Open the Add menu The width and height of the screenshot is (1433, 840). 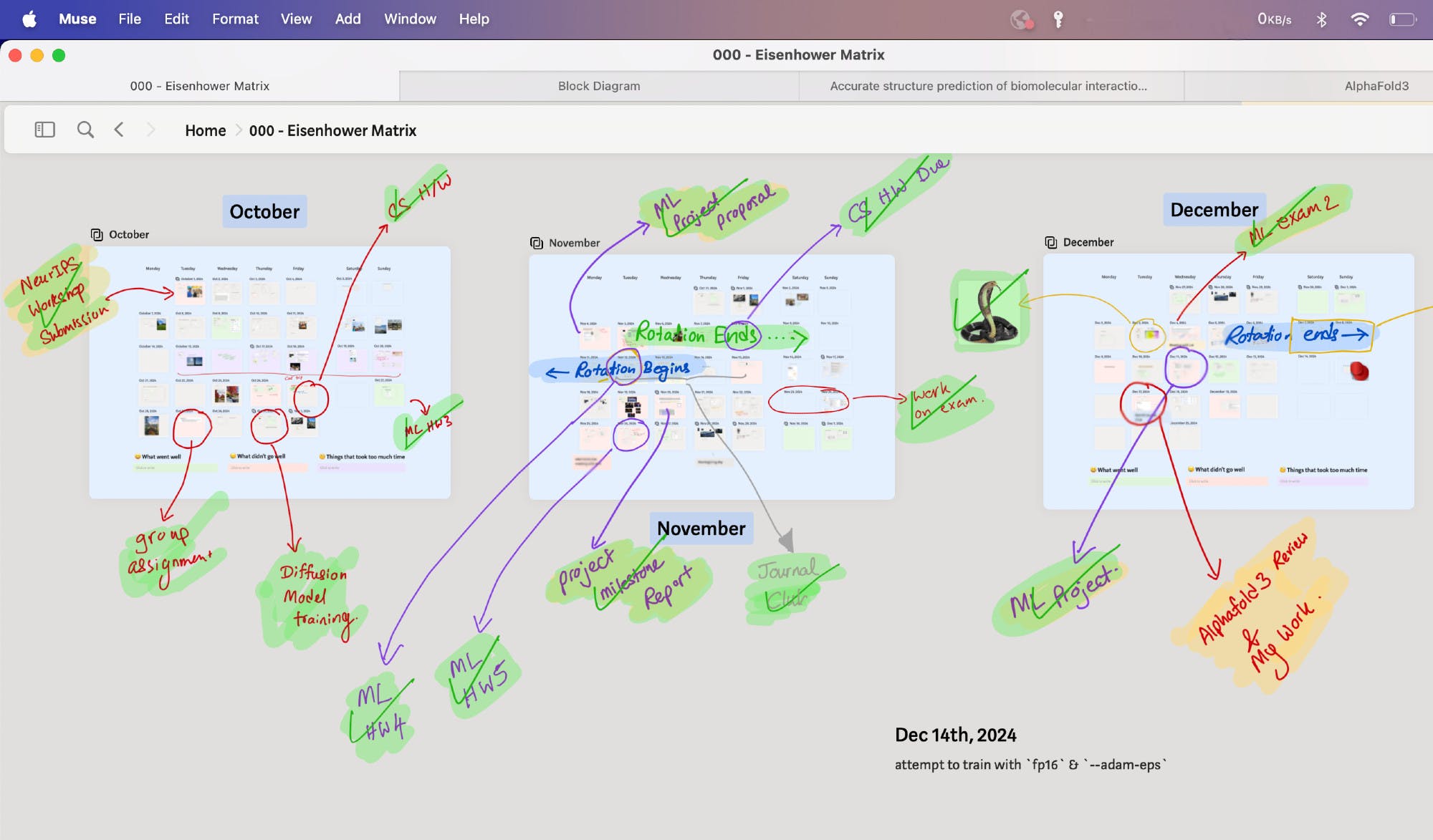tap(348, 19)
